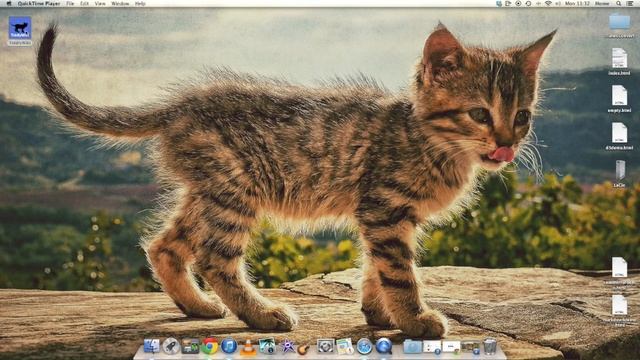Select the folder icon at top-right desktop

click(619, 22)
